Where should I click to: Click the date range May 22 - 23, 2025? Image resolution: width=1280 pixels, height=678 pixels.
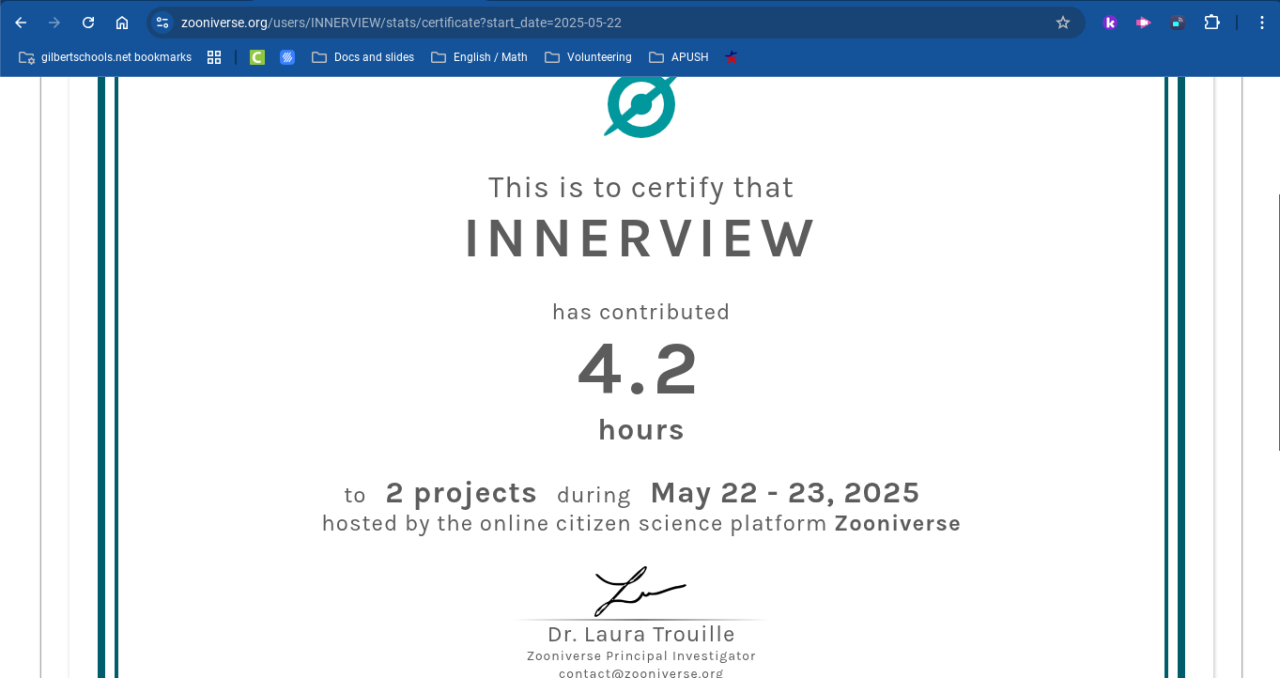[x=785, y=493]
